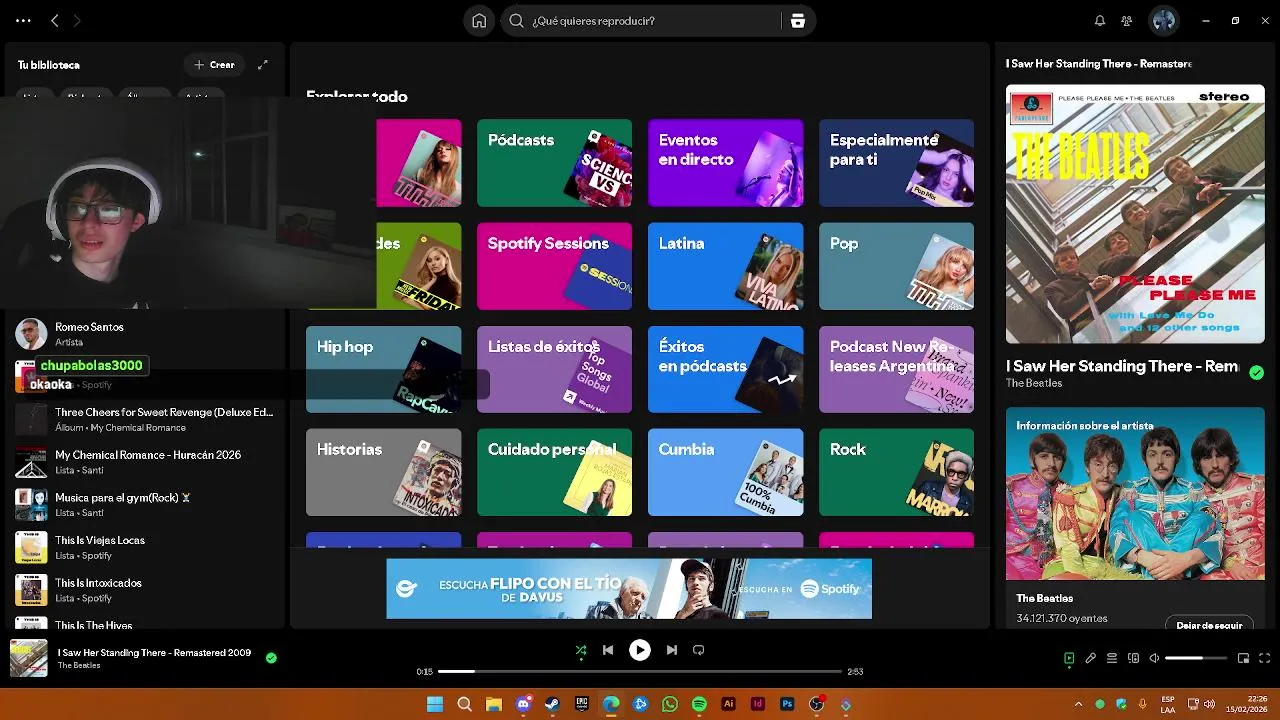
Task: Open song title link in bottom bar
Action: 154,653
